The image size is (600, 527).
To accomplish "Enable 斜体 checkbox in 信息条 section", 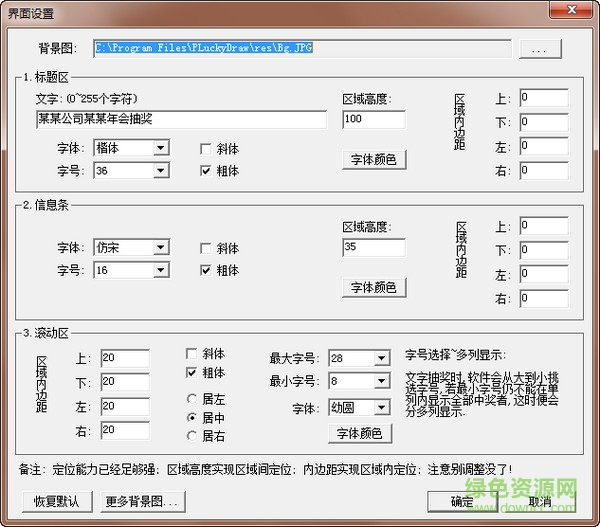I will click(x=206, y=248).
